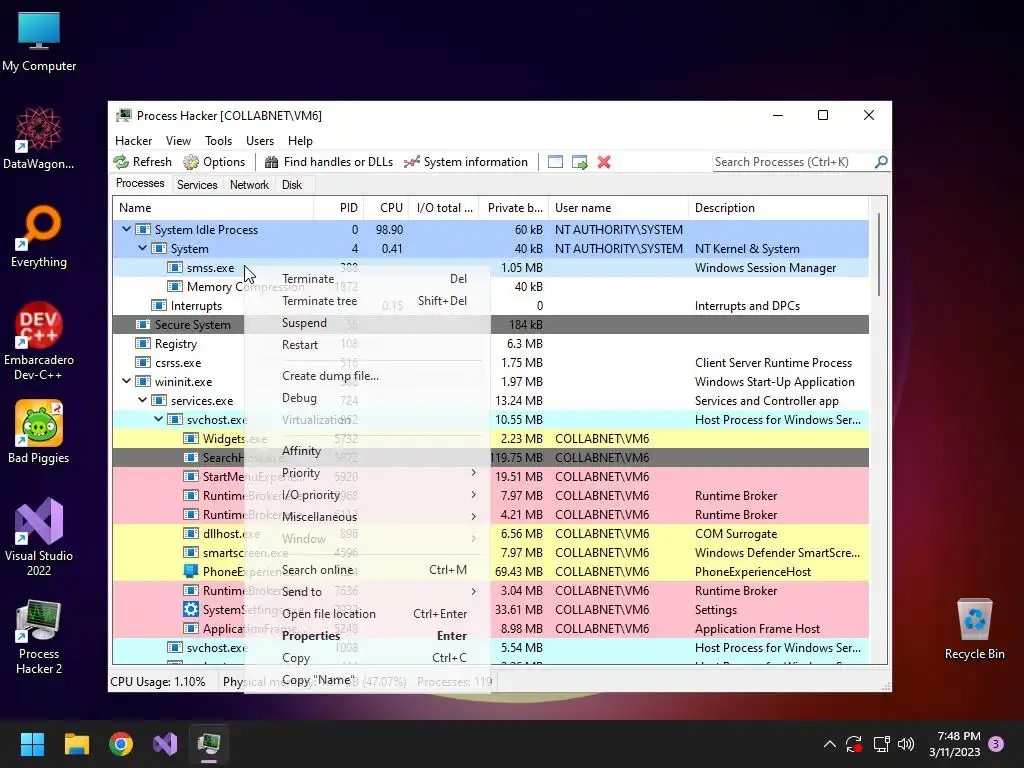The width and height of the screenshot is (1024, 768).
Task: Choose Copy "Name" menu entry
Action: coord(367,680)
